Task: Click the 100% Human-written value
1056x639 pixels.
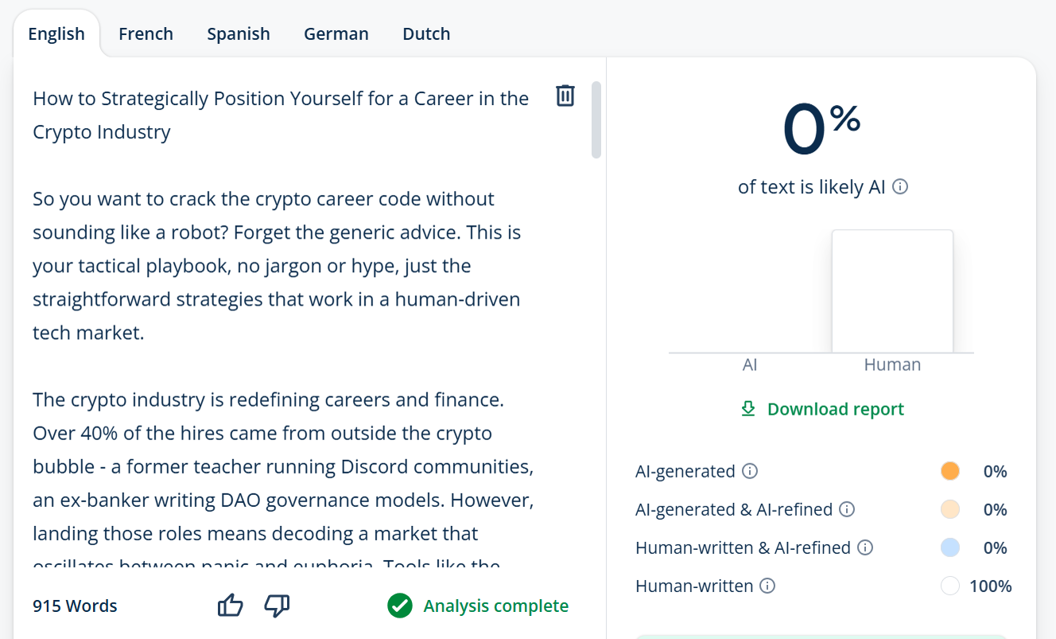Action: tap(990, 586)
